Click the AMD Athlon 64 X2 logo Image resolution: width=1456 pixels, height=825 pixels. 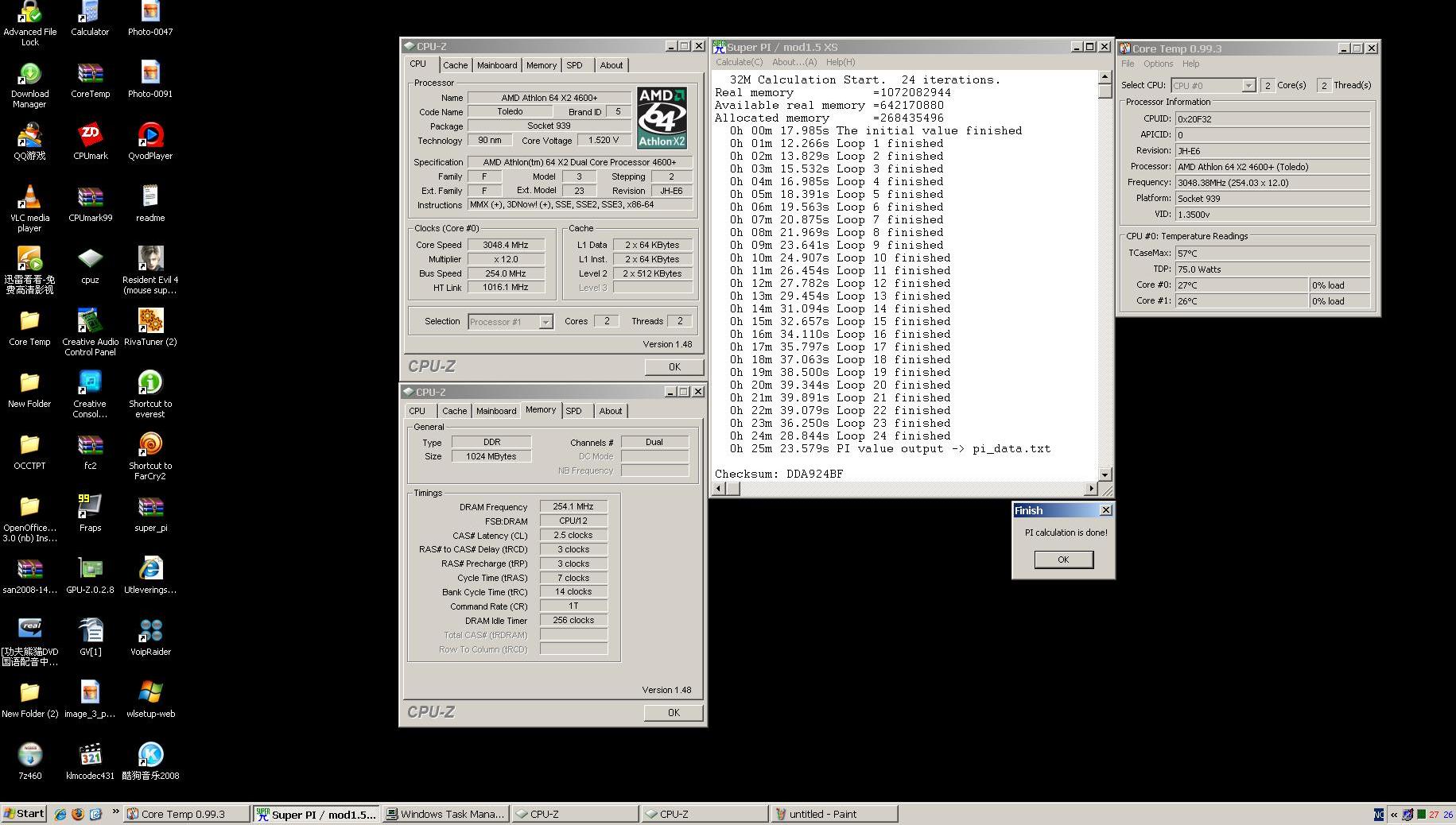coord(662,118)
